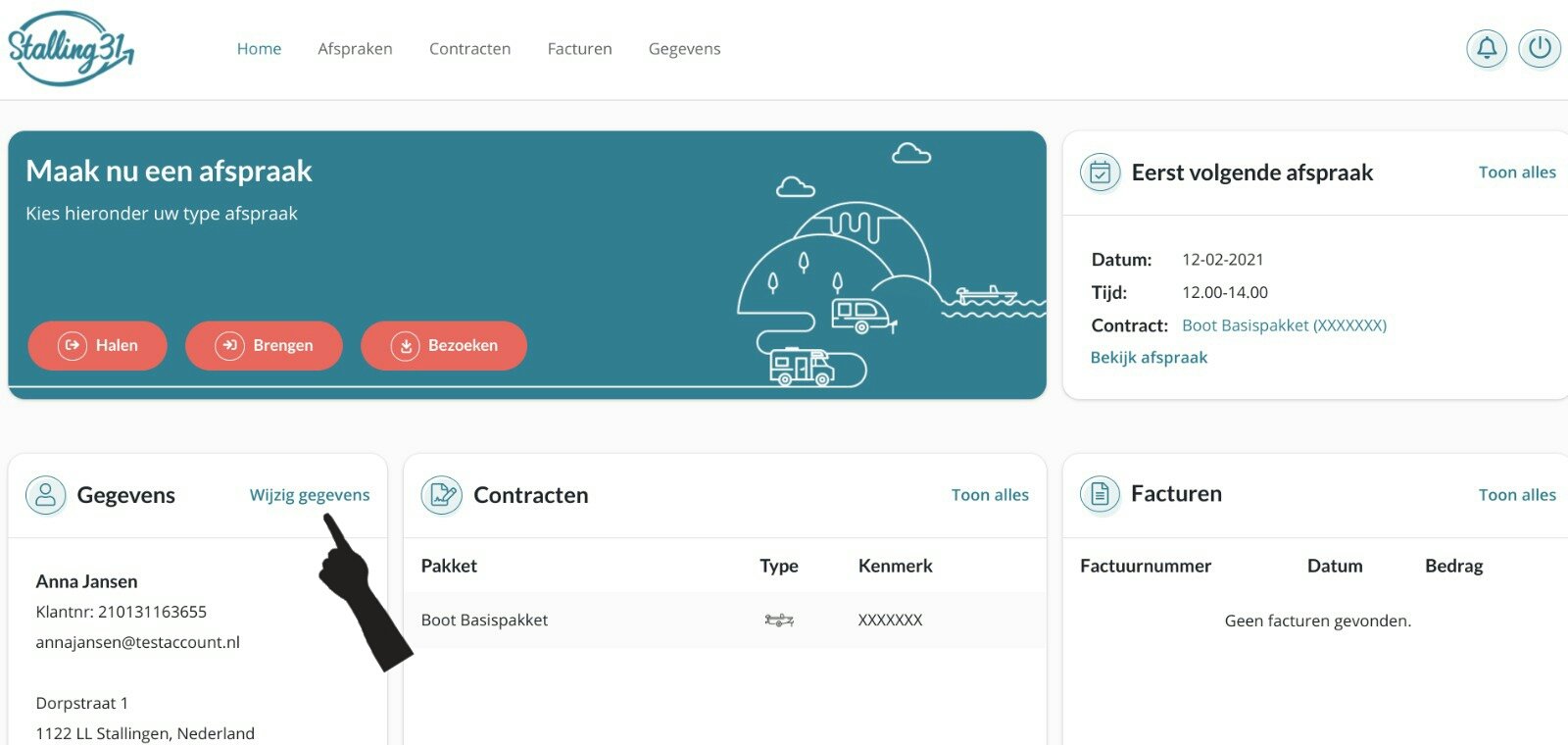
Task: Click Toon alles for upcoming appointments
Action: [1517, 173]
